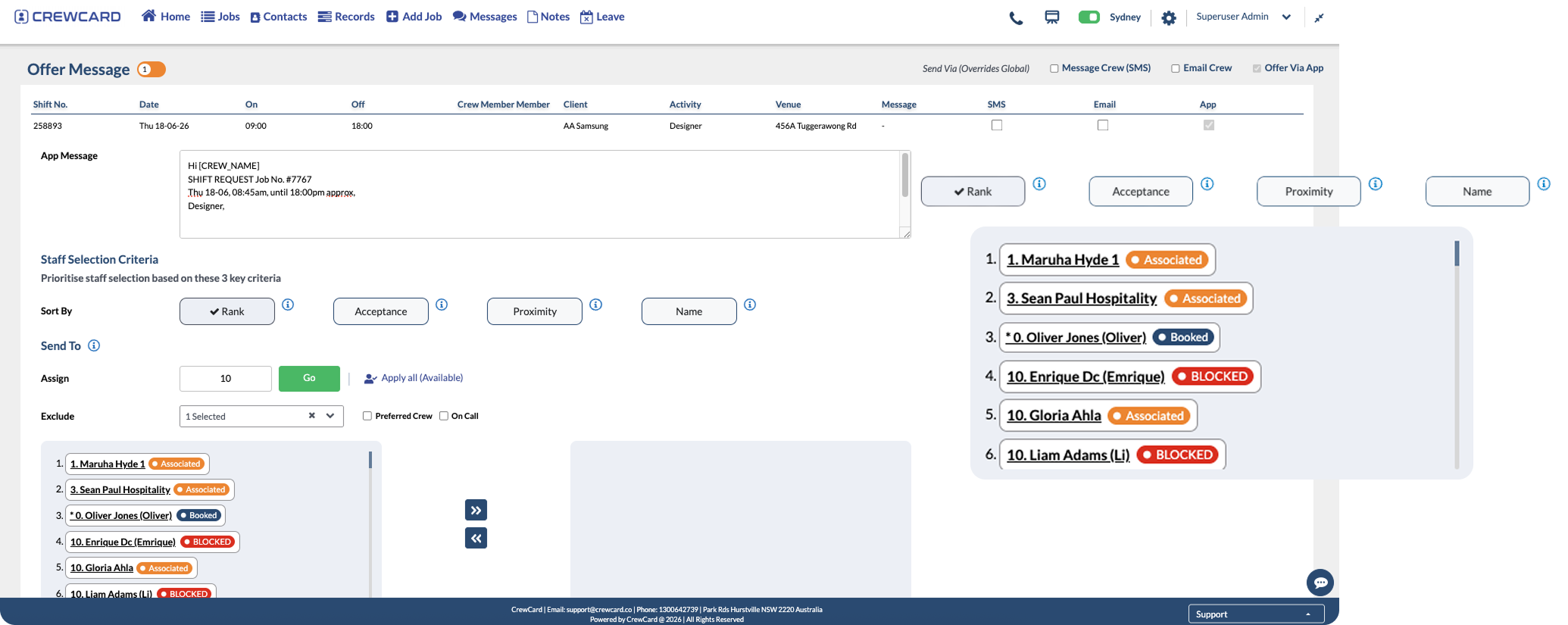The width and height of the screenshot is (1568, 625).
Task: Click the Apply all (Available) link
Action: pos(414,378)
